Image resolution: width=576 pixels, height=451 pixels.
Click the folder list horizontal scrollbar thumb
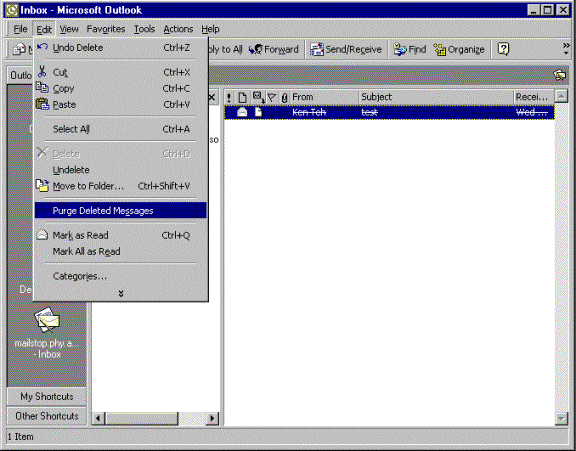[142, 418]
